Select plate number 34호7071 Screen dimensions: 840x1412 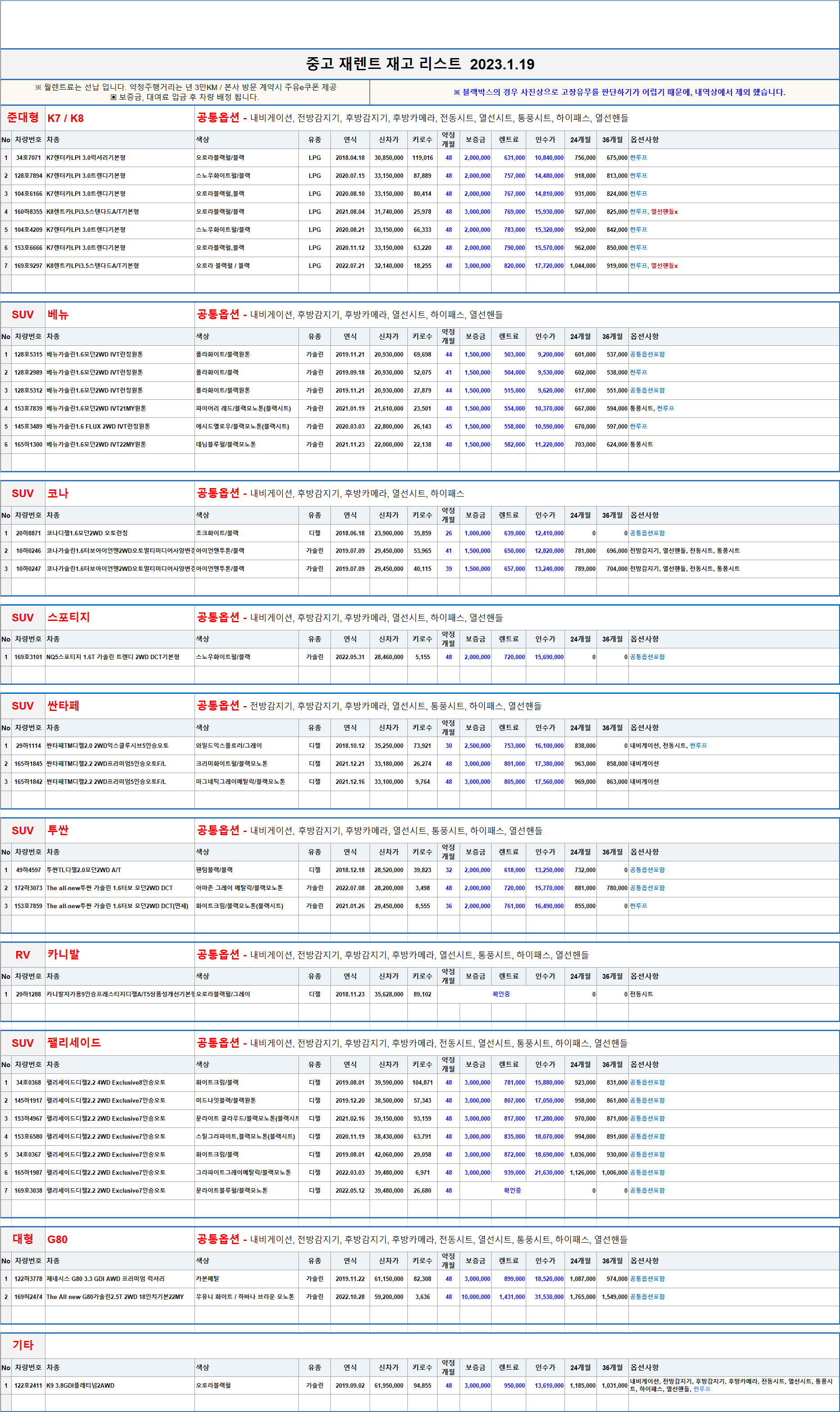[28, 158]
